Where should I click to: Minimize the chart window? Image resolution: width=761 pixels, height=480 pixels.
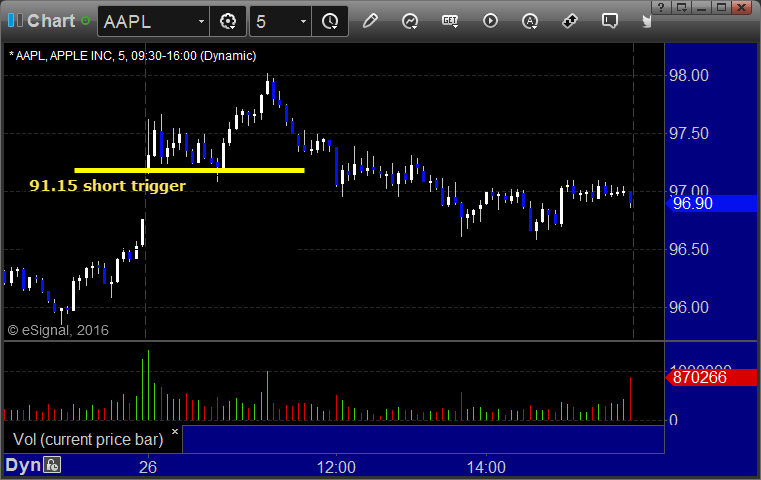point(701,7)
